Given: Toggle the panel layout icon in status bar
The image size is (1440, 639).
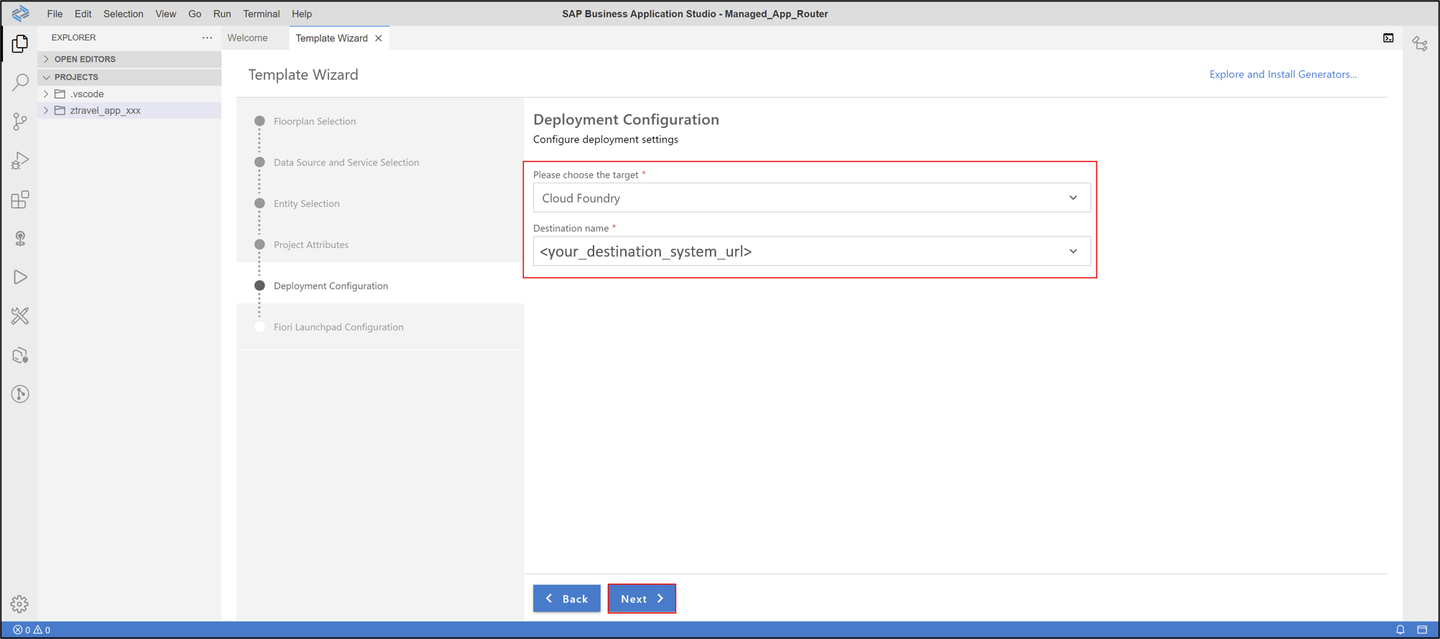Looking at the screenshot, I should click(x=1422, y=630).
